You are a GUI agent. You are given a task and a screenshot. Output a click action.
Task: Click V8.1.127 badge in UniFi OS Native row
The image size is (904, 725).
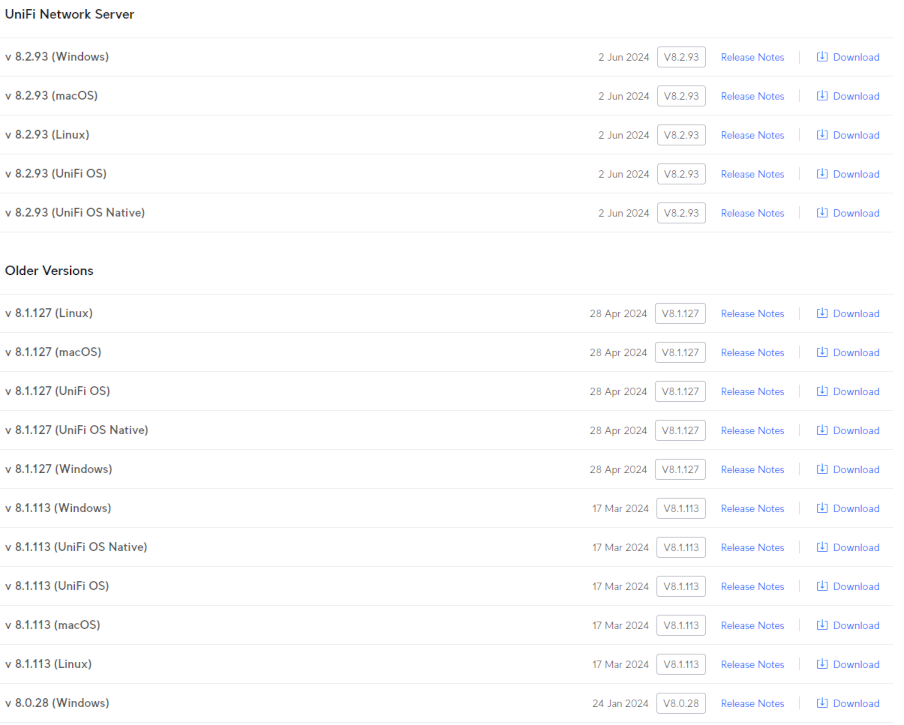tap(680, 431)
